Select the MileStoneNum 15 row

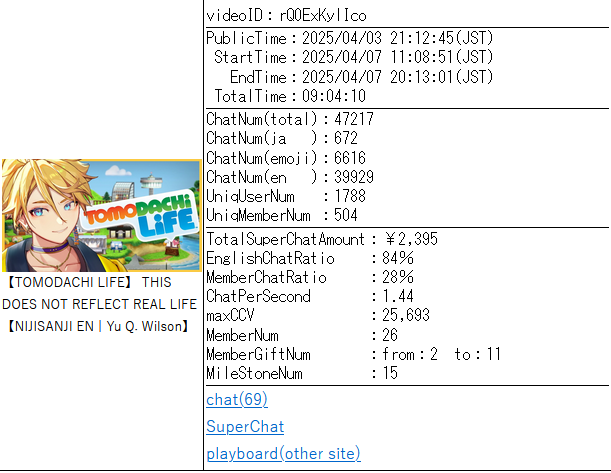pyautogui.click(x=302, y=373)
